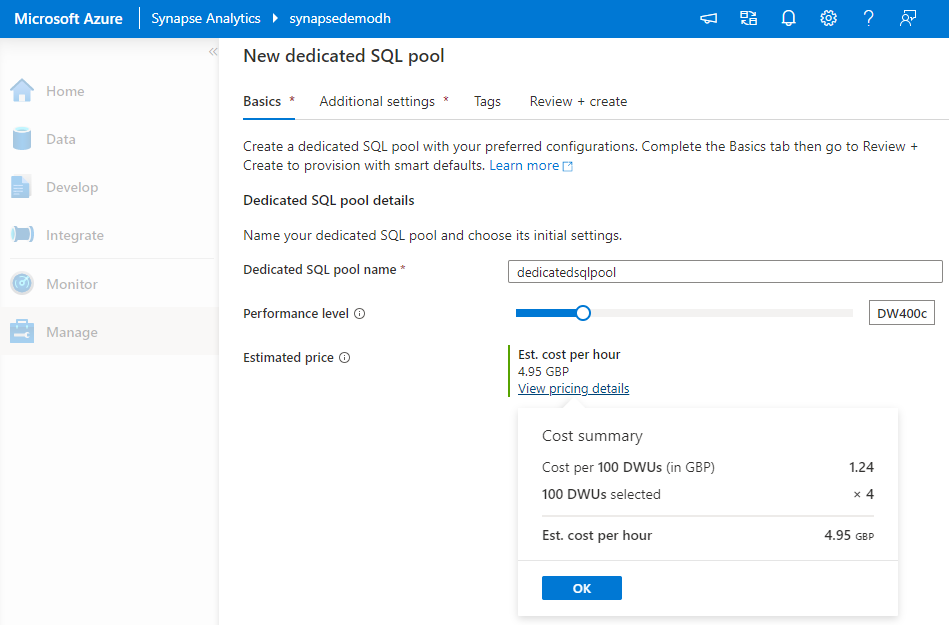Open the announcements megaphone icon
The width and height of the screenshot is (949, 625).
(708, 19)
